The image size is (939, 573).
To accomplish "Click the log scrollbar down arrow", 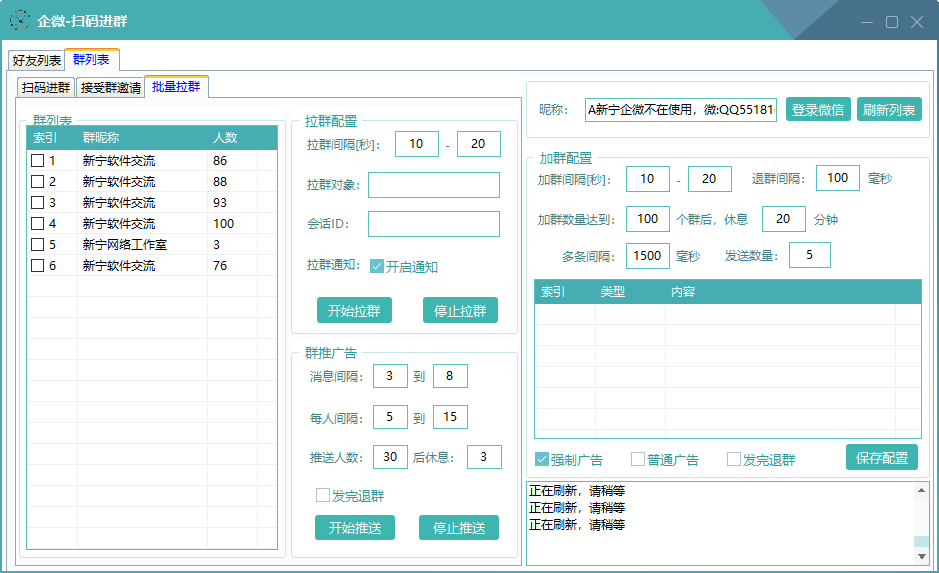I will (x=922, y=556).
